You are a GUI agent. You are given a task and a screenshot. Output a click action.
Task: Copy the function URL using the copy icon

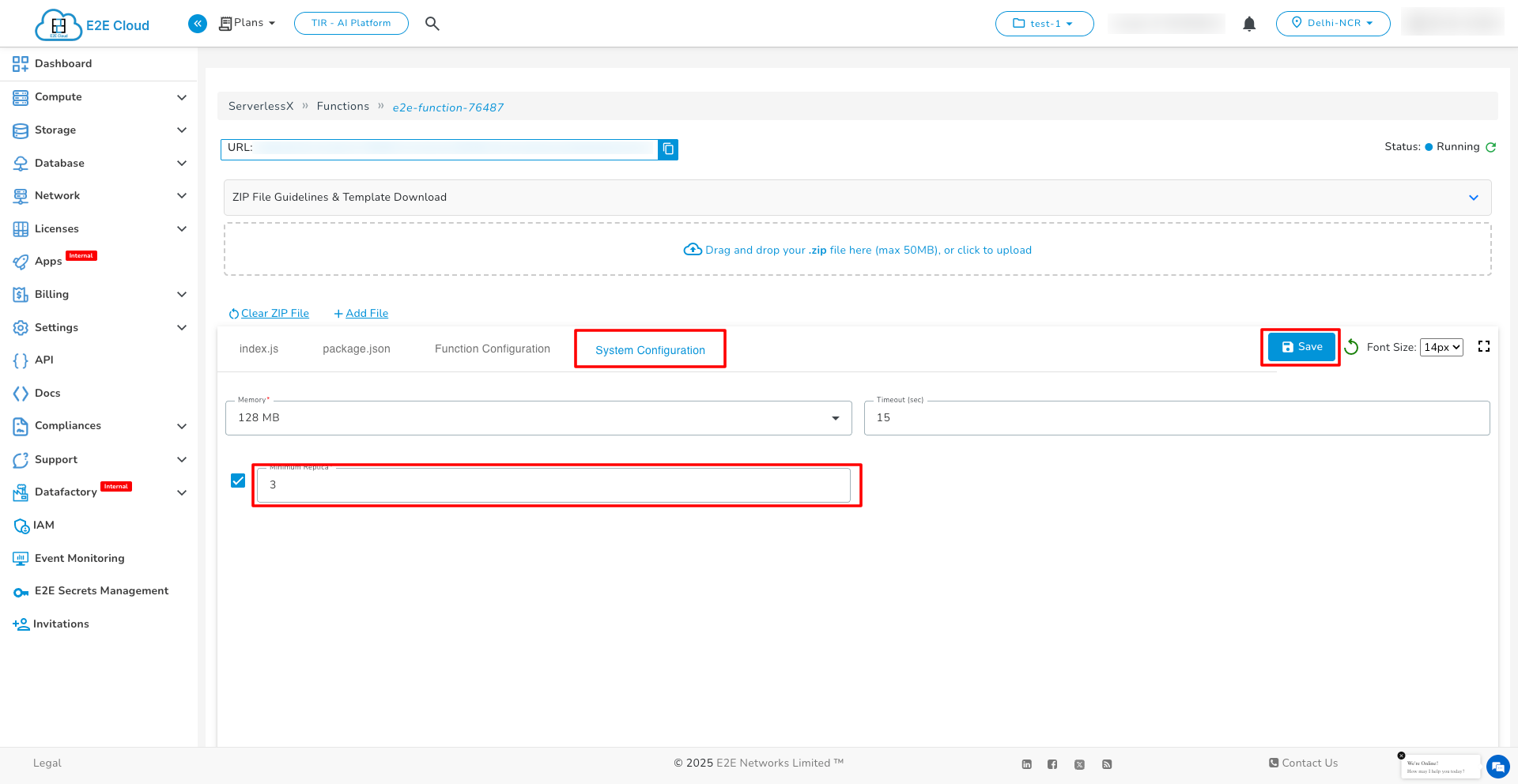pyautogui.click(x=668, y=149)
